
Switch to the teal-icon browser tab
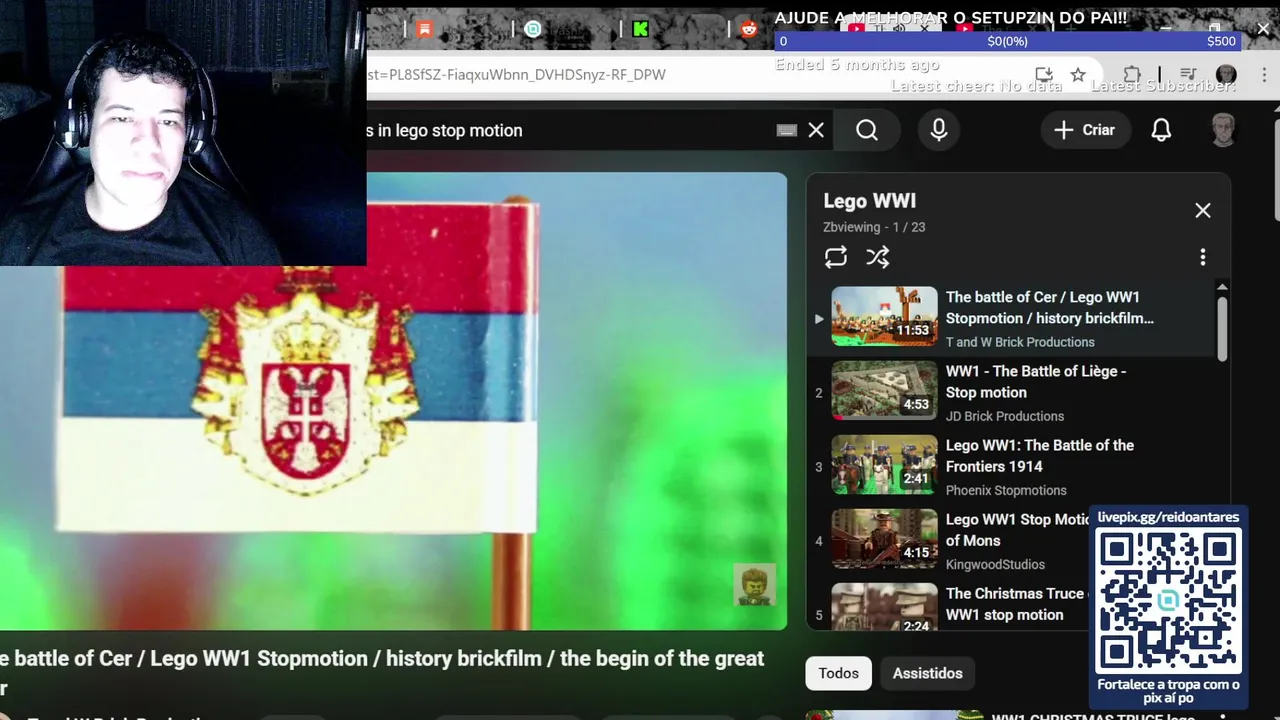coord(534,29)
